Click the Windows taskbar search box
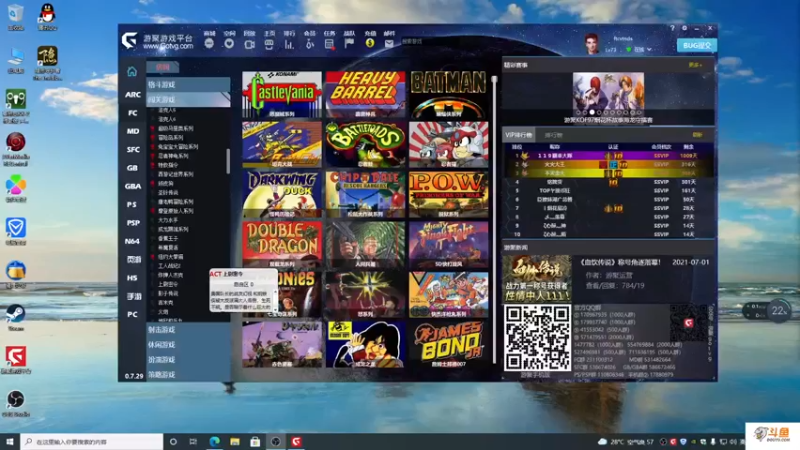 click(92, 441)
